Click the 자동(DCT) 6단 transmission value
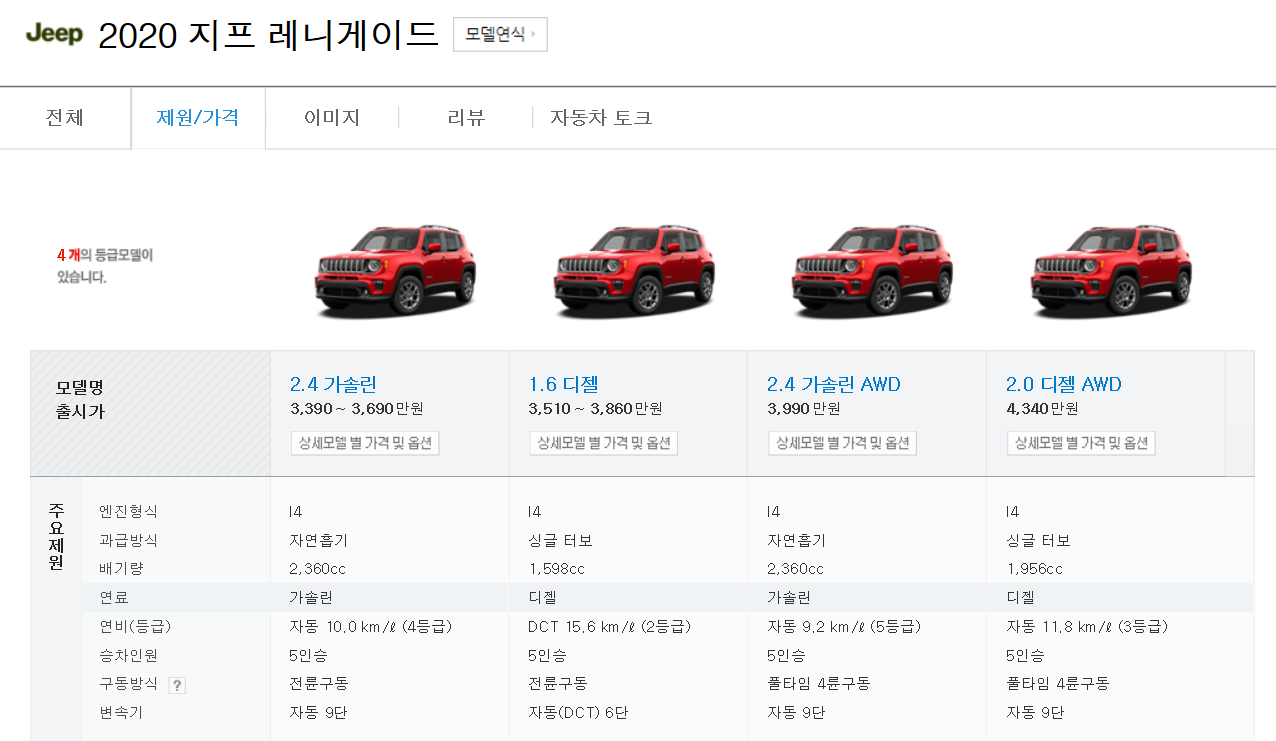Viewport: 1276px width, 741px height. click(578, 713)
